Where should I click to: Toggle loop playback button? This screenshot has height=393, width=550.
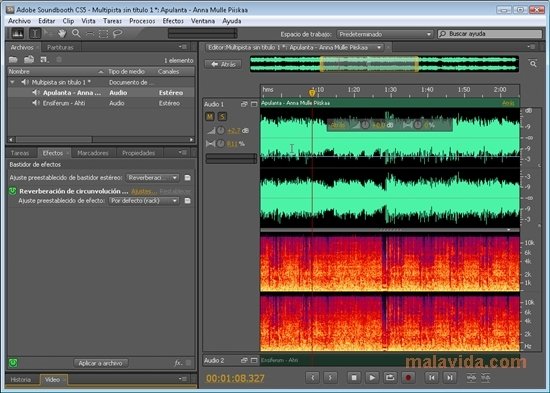click(x=390, y=378)
